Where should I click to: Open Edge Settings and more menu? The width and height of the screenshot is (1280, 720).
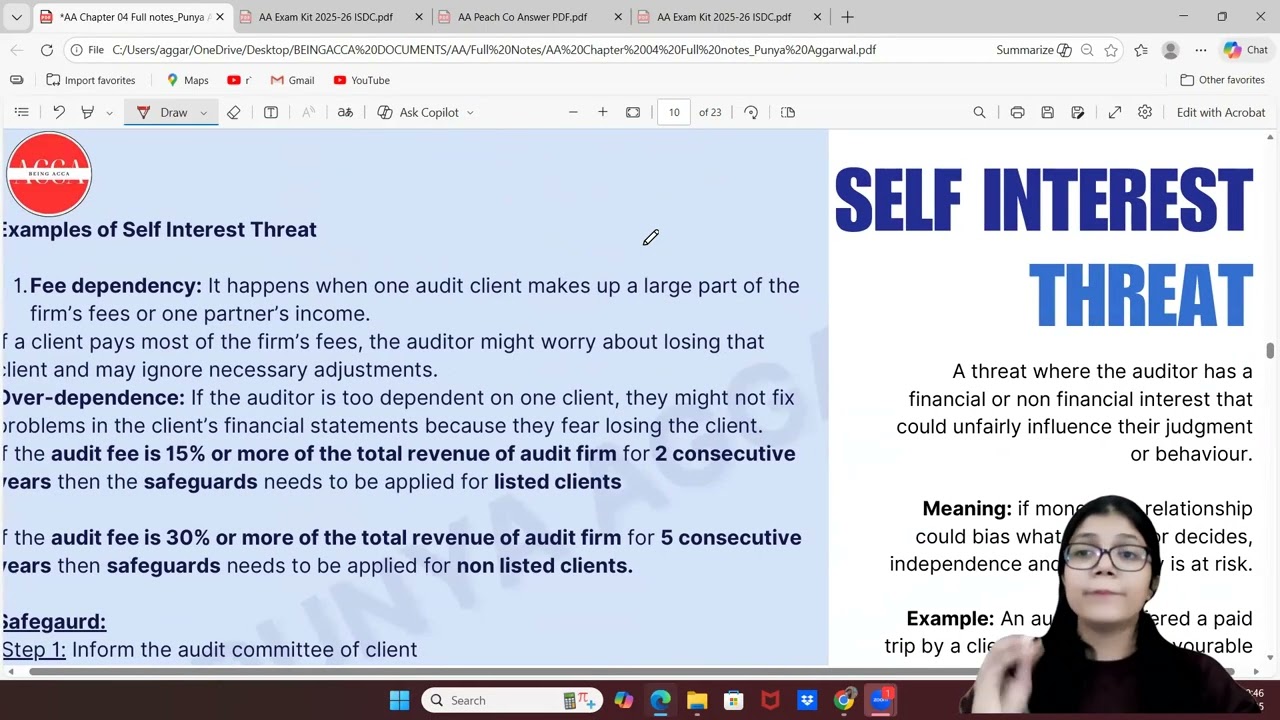click(x=1200, y=50)
